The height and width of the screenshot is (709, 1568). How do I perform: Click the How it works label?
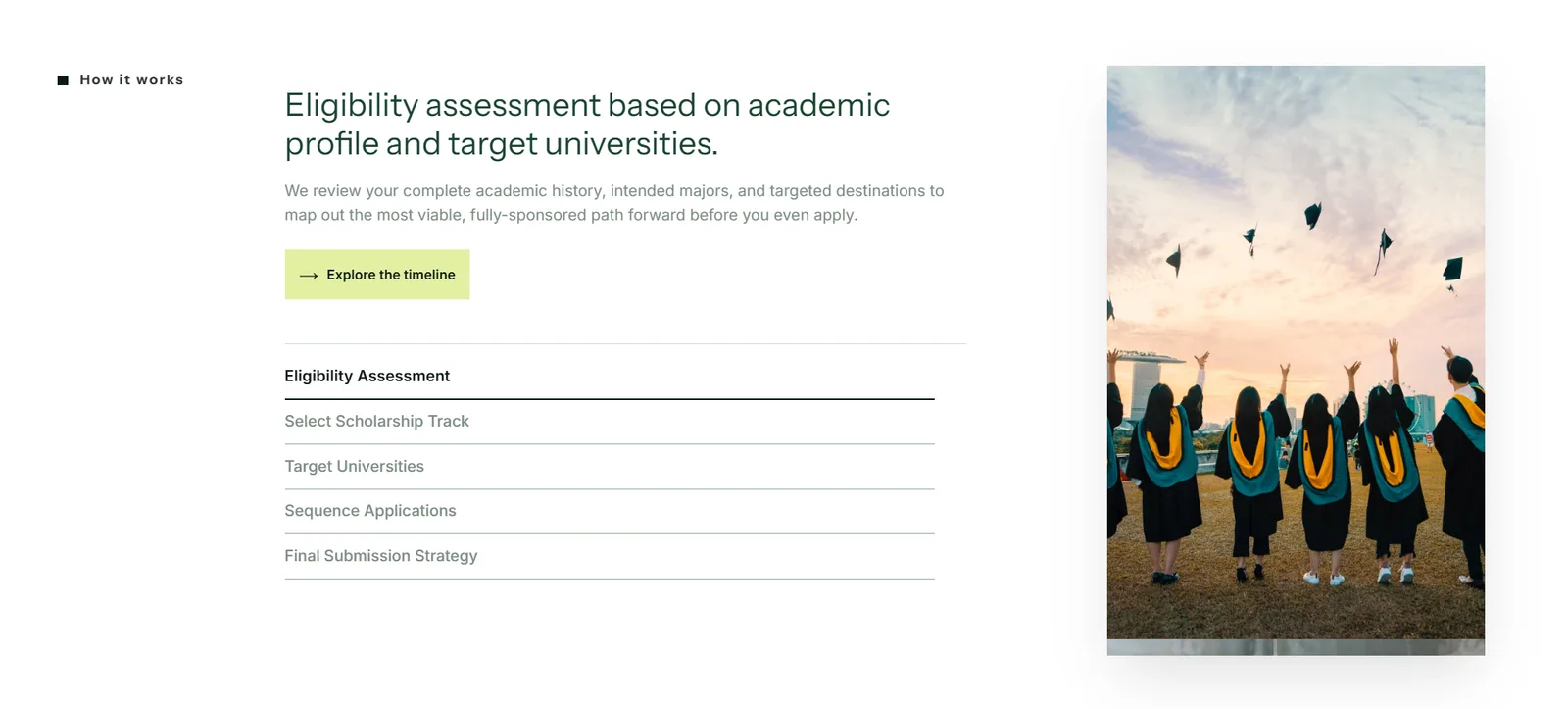click(131, 79)
